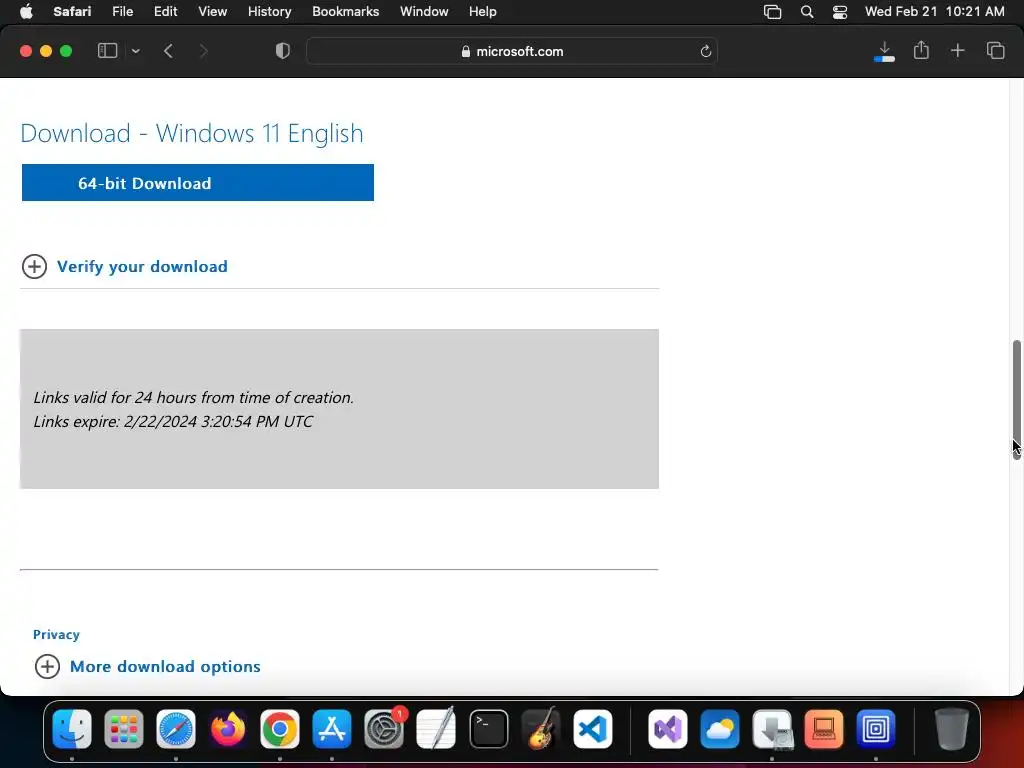
Task: Open System Settings from the Dock
Action: pyautogui.click(x=384, y=728)
